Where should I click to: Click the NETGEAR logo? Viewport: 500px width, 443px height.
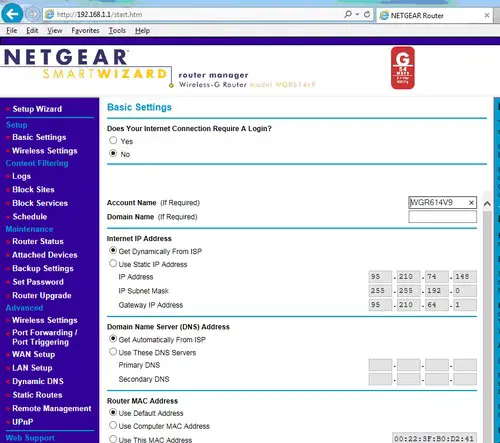pyautogui.click(x=66, y=57)
